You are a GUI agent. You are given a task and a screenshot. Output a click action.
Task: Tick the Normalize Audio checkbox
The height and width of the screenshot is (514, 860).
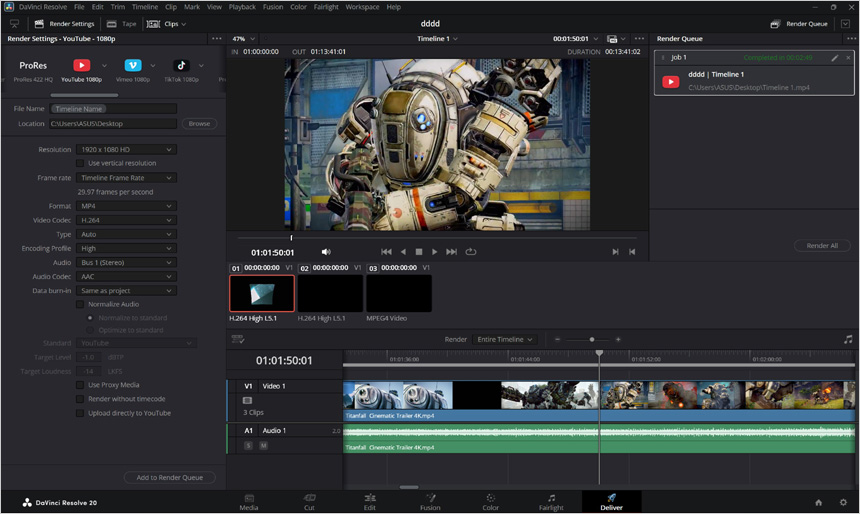[x=81, y=304]
